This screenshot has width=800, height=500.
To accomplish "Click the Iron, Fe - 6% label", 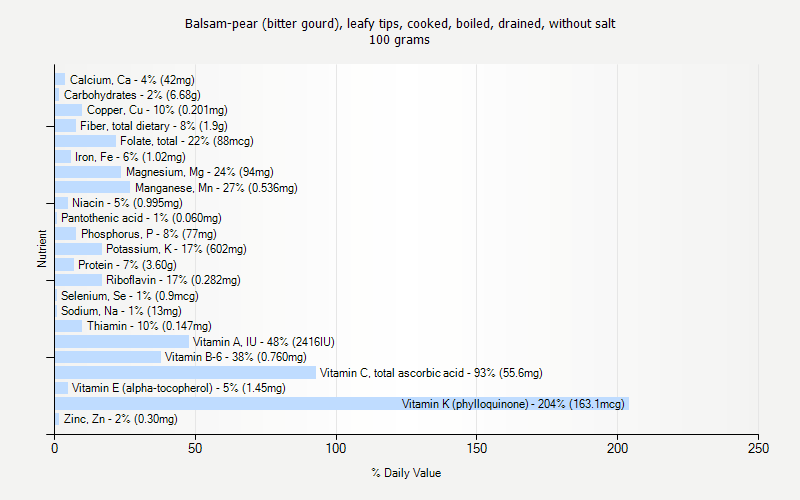I will [130, 157].
